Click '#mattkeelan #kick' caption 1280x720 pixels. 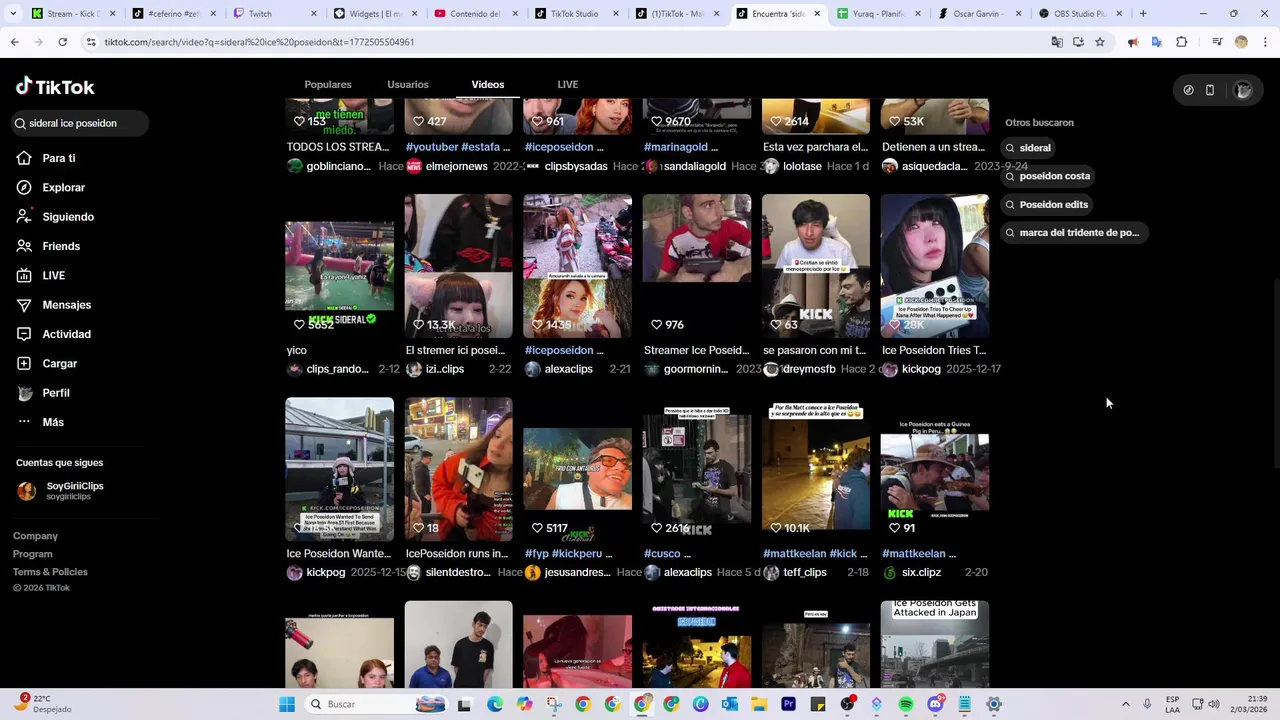[815, 553]
